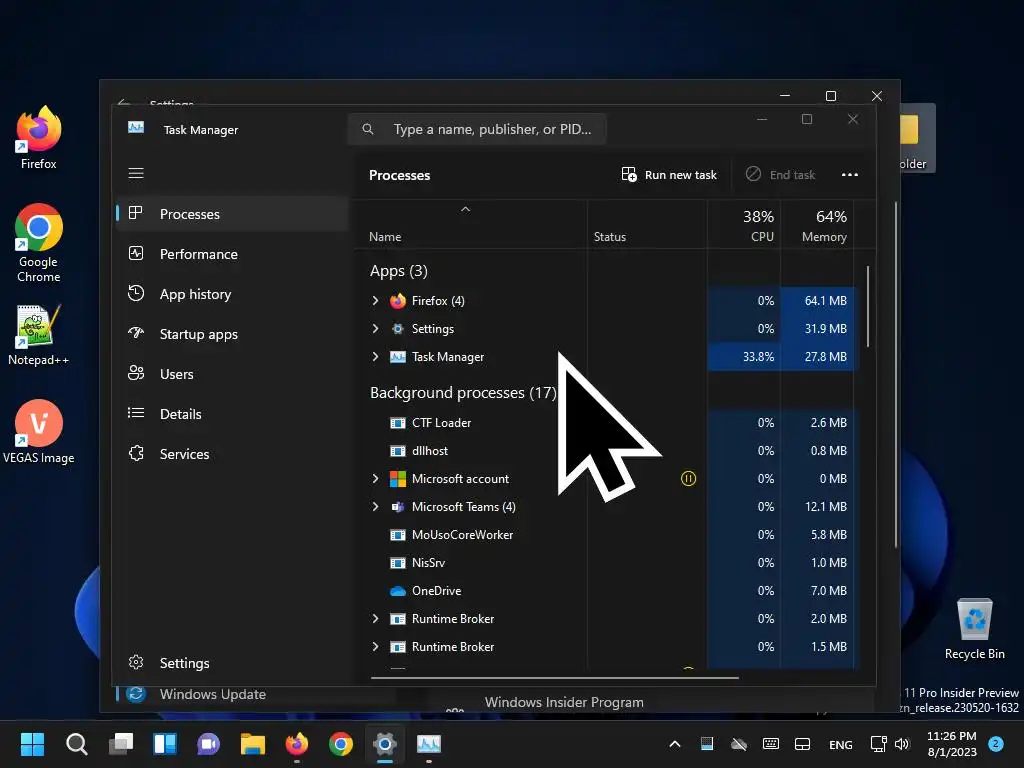Click the horizontal scrollbar under process list
1024x768 pixels.
(x=554, y=678)
